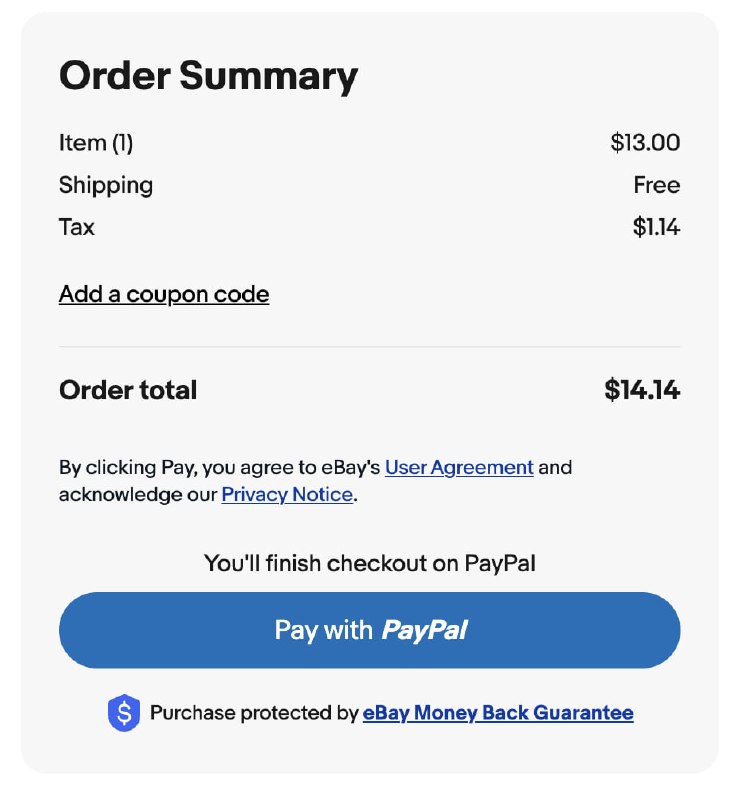Click the $14.14 order total amount
Image resolution: width=741 pixels, height=800 pixels.
tap(642, 390)
